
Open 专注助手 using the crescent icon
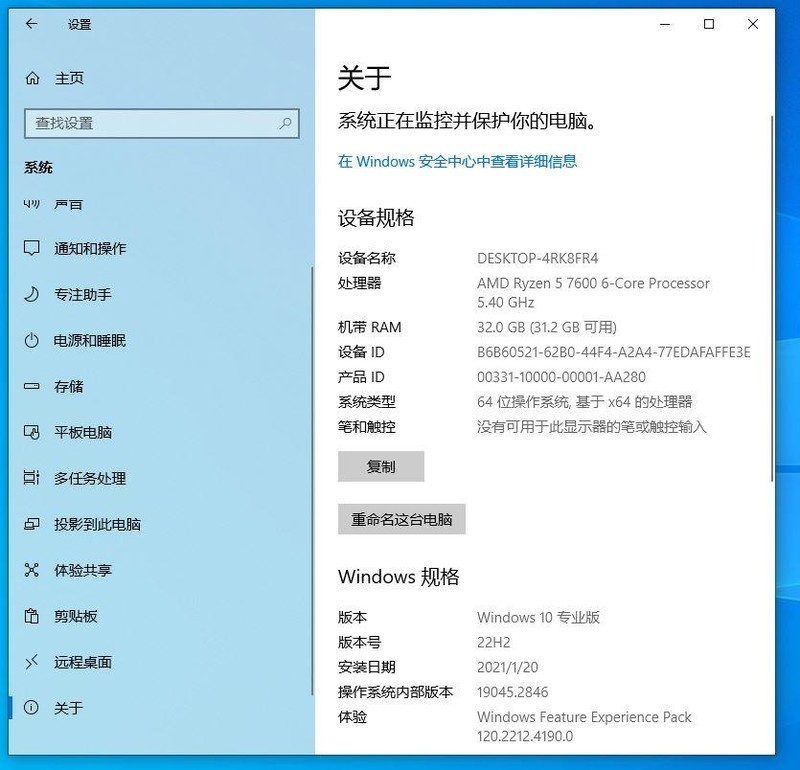pyautogui.click(x=30, y=295)
